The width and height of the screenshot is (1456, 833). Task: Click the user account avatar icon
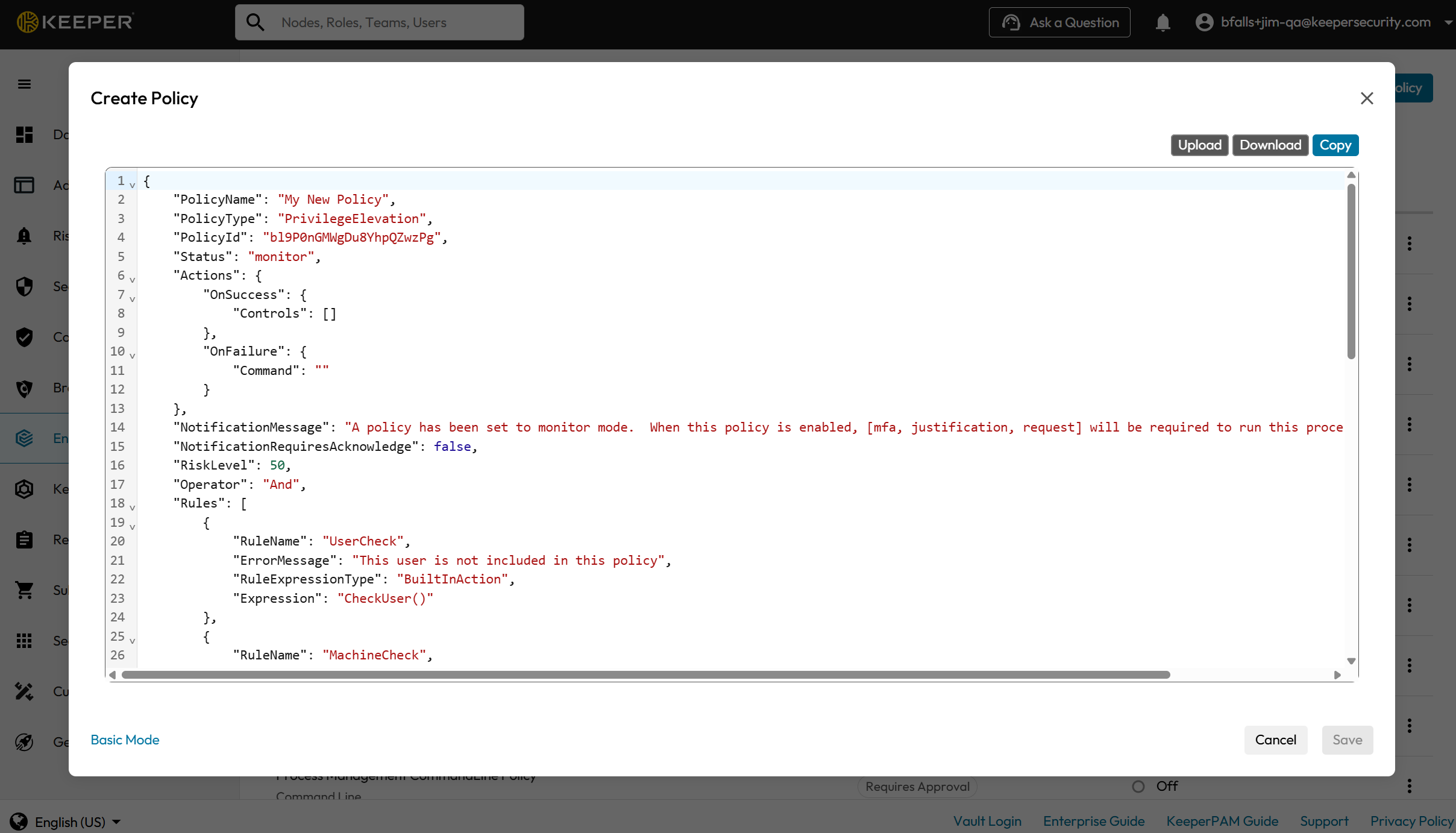[x=1204, y=22]
